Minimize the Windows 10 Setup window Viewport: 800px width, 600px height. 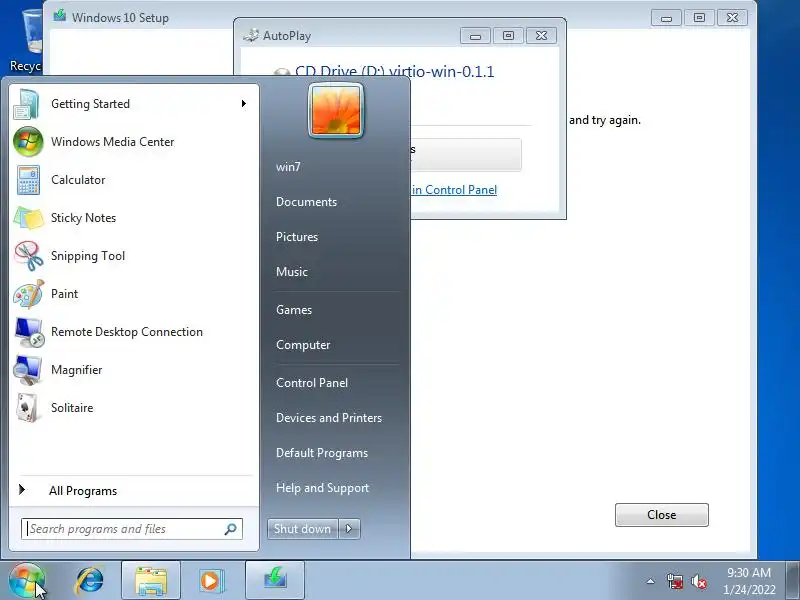point(666,18)
